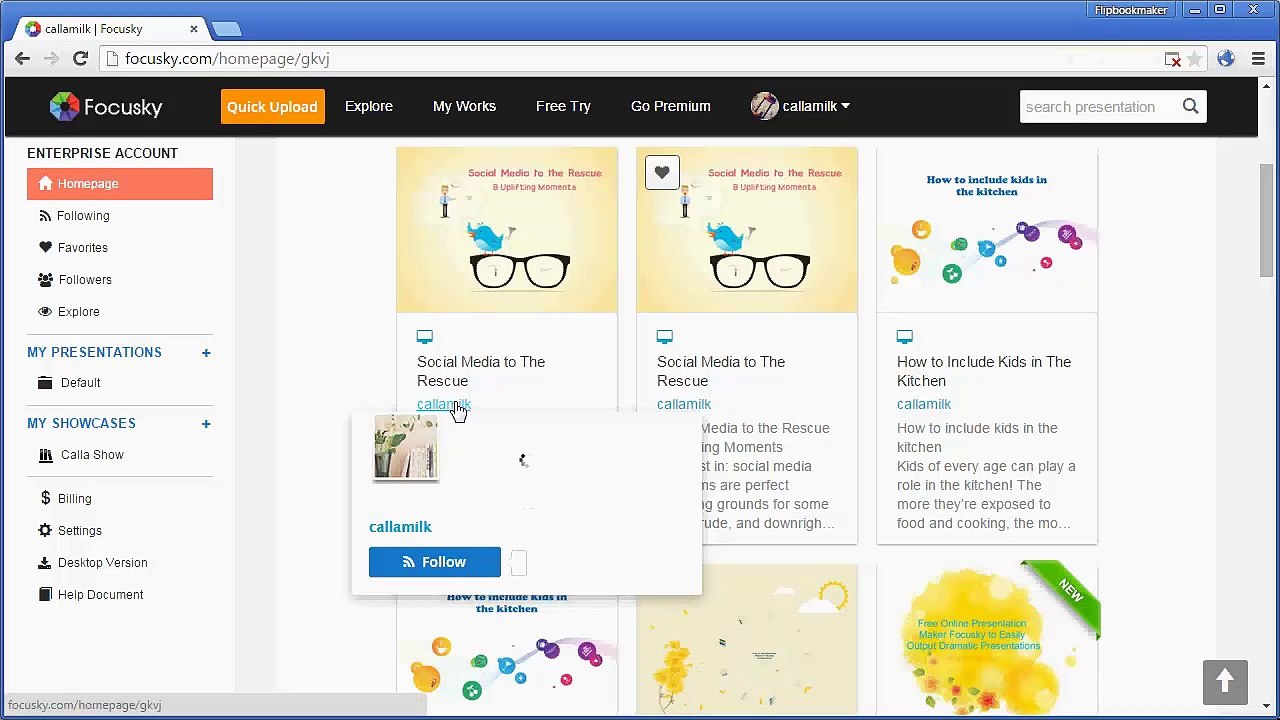Open the yellow flowers presentation thumbnail
The image size is (1280, 720).
747,640
